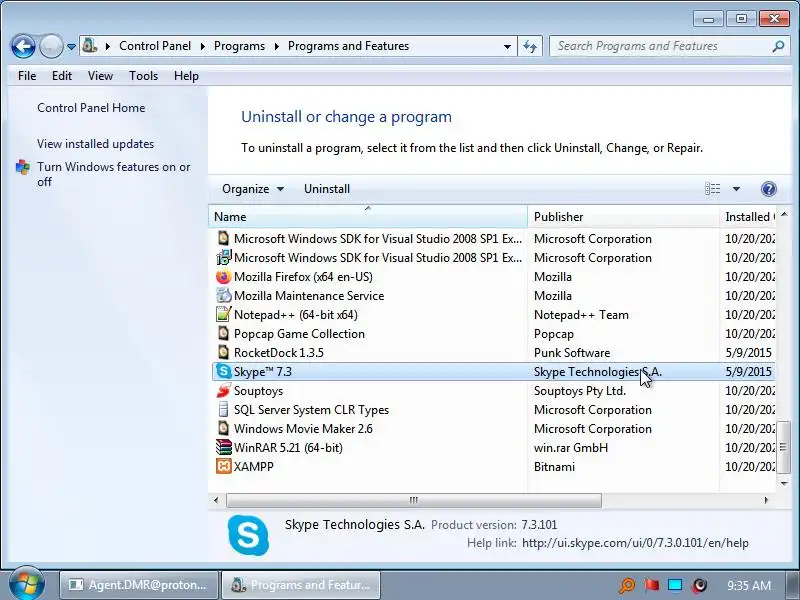The height and width of the screenshot is (600, 800).
Task: Open the Organize dropdown
Action: [x=253, y=189]
